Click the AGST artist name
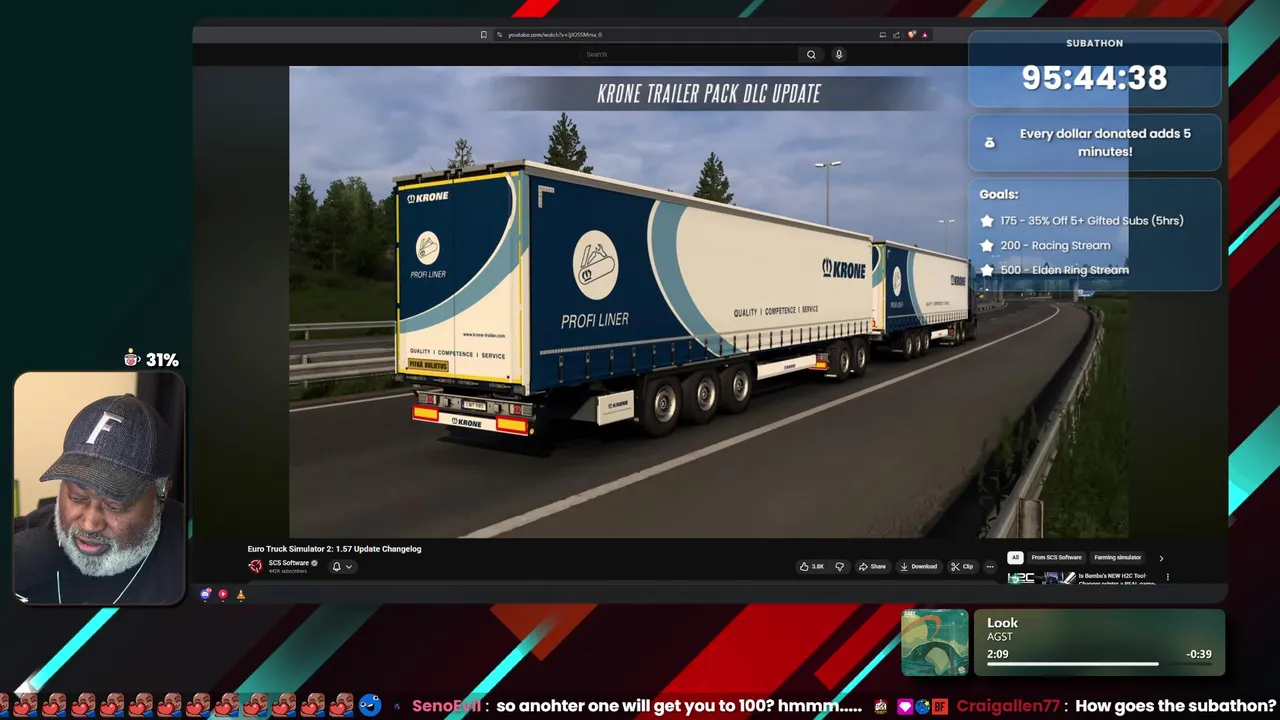This screenshot has width=1280, height=720. (999, 637)
